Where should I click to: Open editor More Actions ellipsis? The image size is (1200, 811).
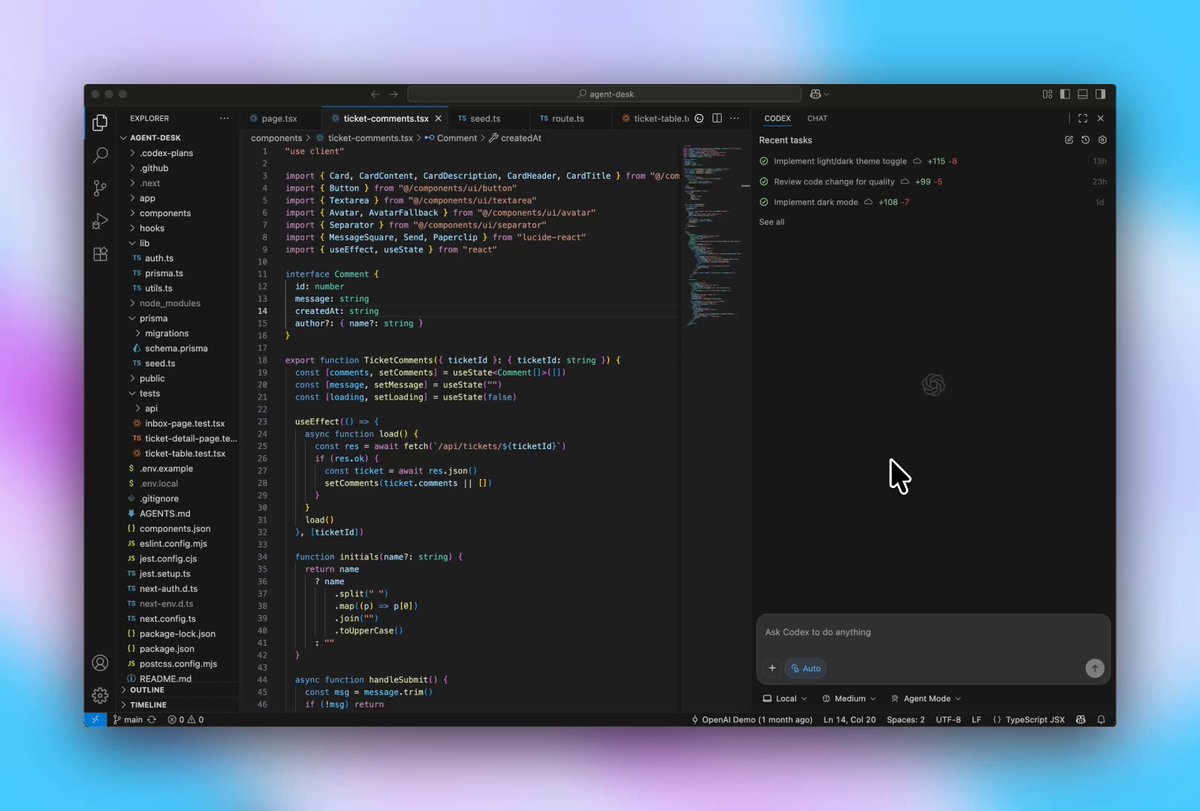tap(735, 118)
